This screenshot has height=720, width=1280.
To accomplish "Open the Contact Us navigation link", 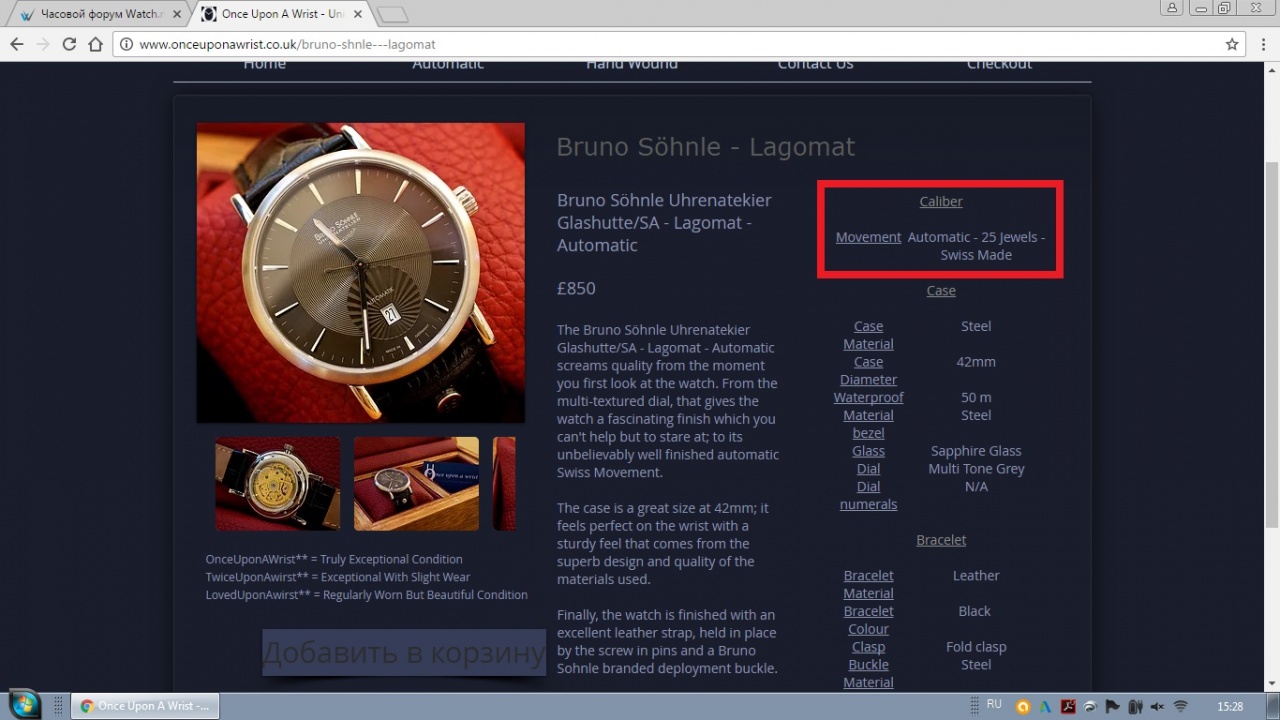I will (x=815, y=65).
